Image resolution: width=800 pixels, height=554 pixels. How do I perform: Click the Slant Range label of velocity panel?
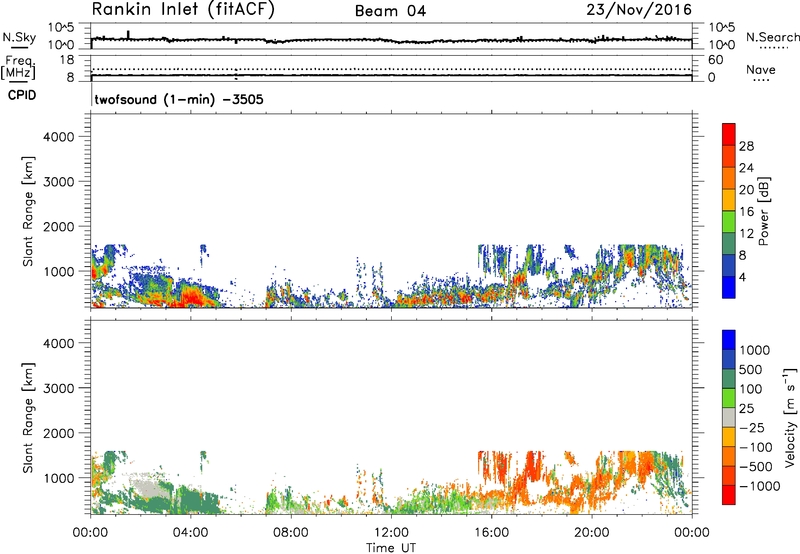(28, 418)
